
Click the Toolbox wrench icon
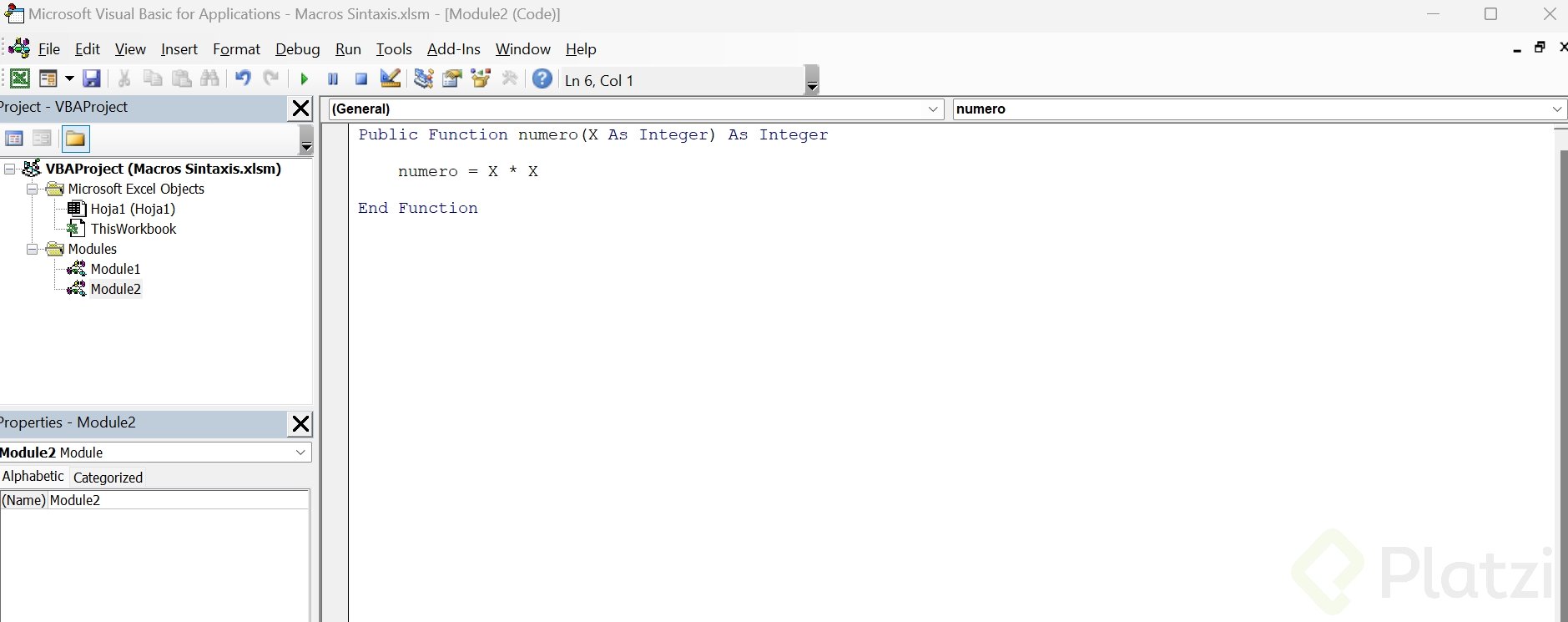(x=509, y=78)
